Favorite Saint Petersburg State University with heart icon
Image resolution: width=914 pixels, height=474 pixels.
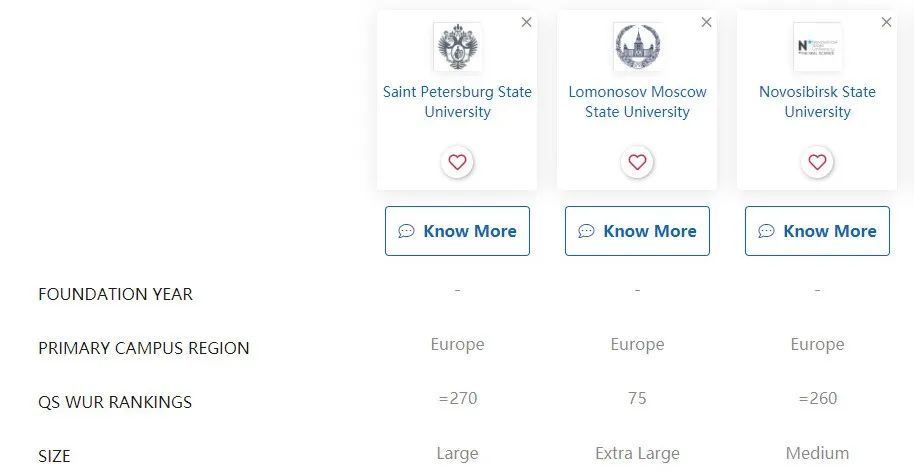pyautogui.click(x=457, y=161)
